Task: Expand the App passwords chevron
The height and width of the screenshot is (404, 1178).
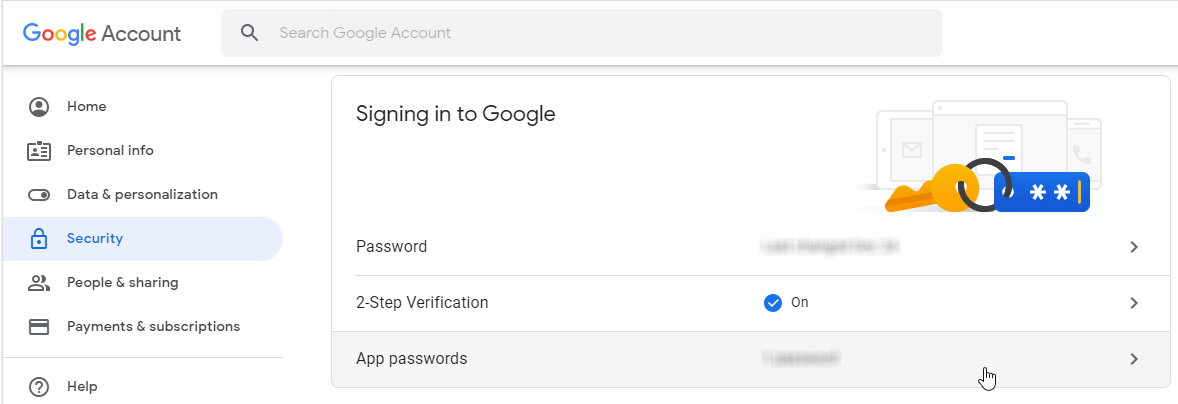Action: click(x=1133, y=359)
